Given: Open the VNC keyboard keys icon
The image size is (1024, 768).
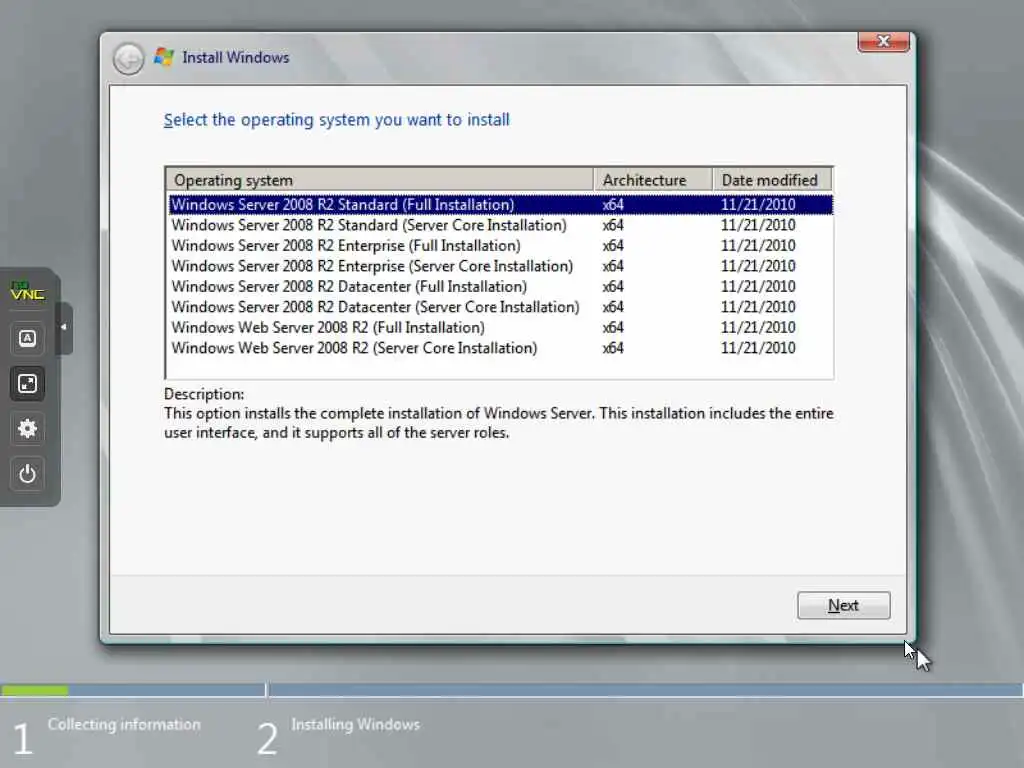Looking at the screenshot, I should [27, 338].
